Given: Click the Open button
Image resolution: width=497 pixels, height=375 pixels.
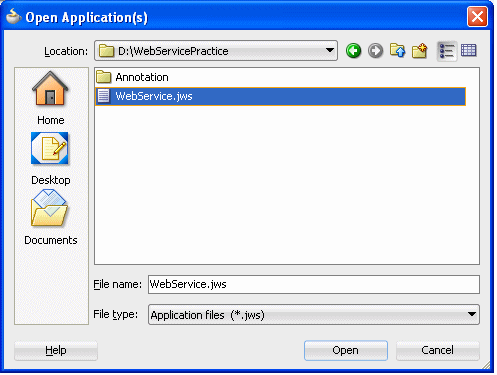Looking at the screenshot, I should click(346, 350).
